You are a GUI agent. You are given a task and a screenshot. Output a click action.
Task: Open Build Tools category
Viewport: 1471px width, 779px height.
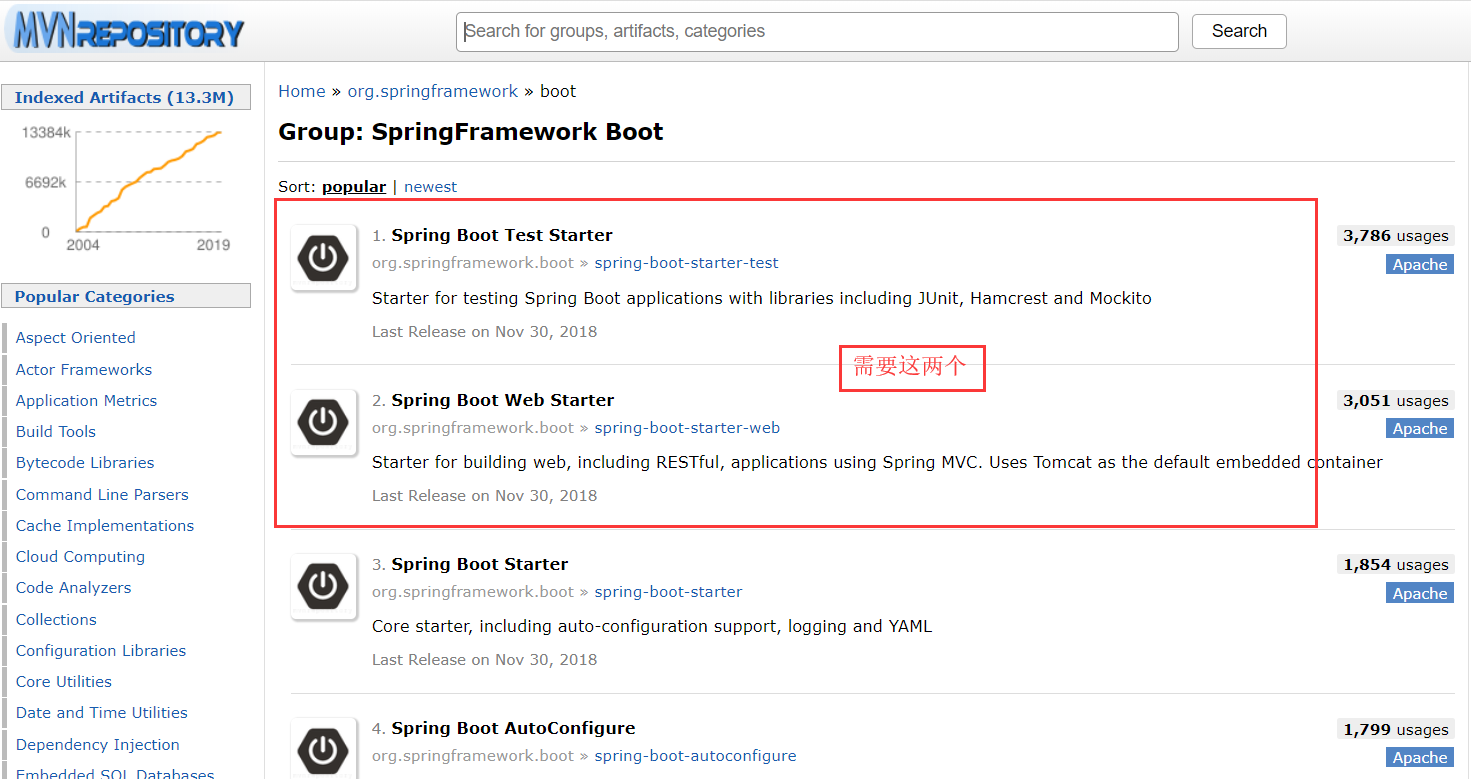point(56,431)
